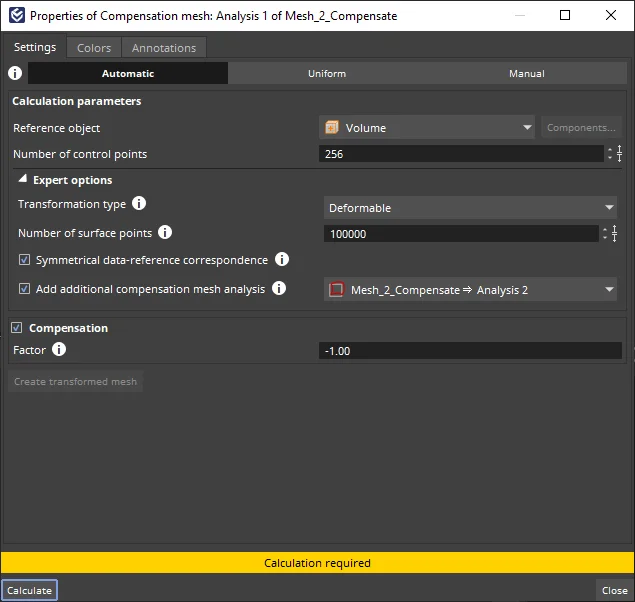Click the Calculate button
The width and height of the screenshot is (635, 602).
29,590
